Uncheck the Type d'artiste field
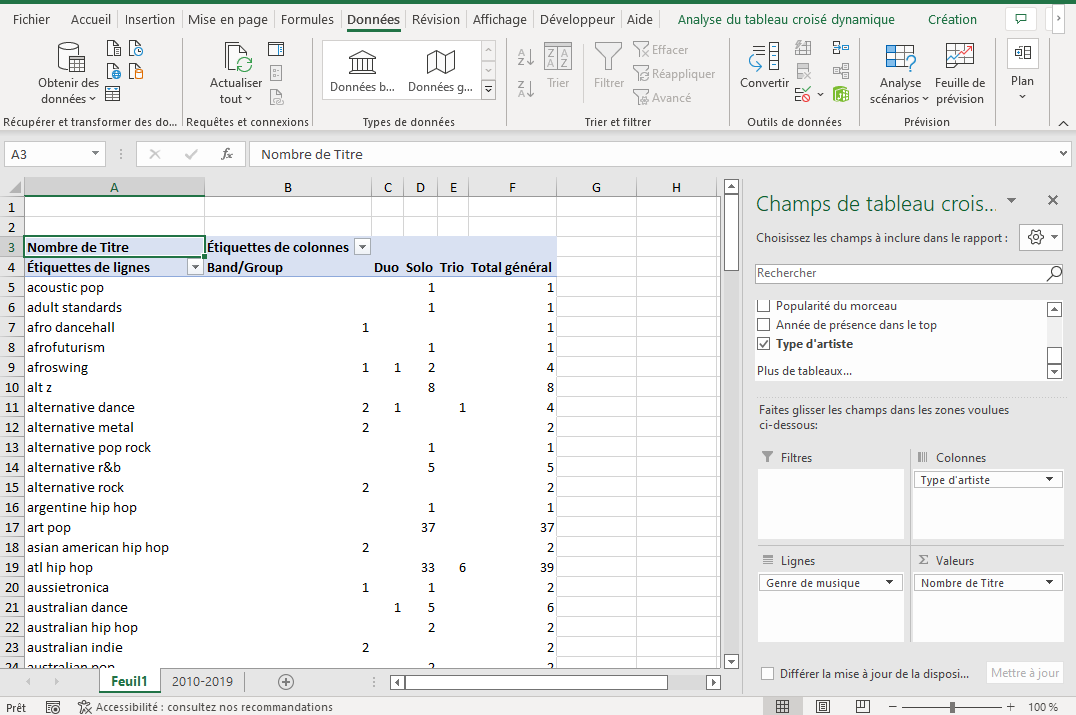The width and height of the screenshot is (1076, 715). (x=763, y=344)
